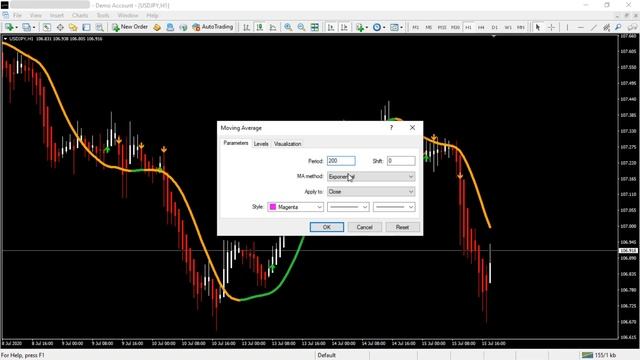
Task: Open the chart templates icon
Action: (394, 27)
